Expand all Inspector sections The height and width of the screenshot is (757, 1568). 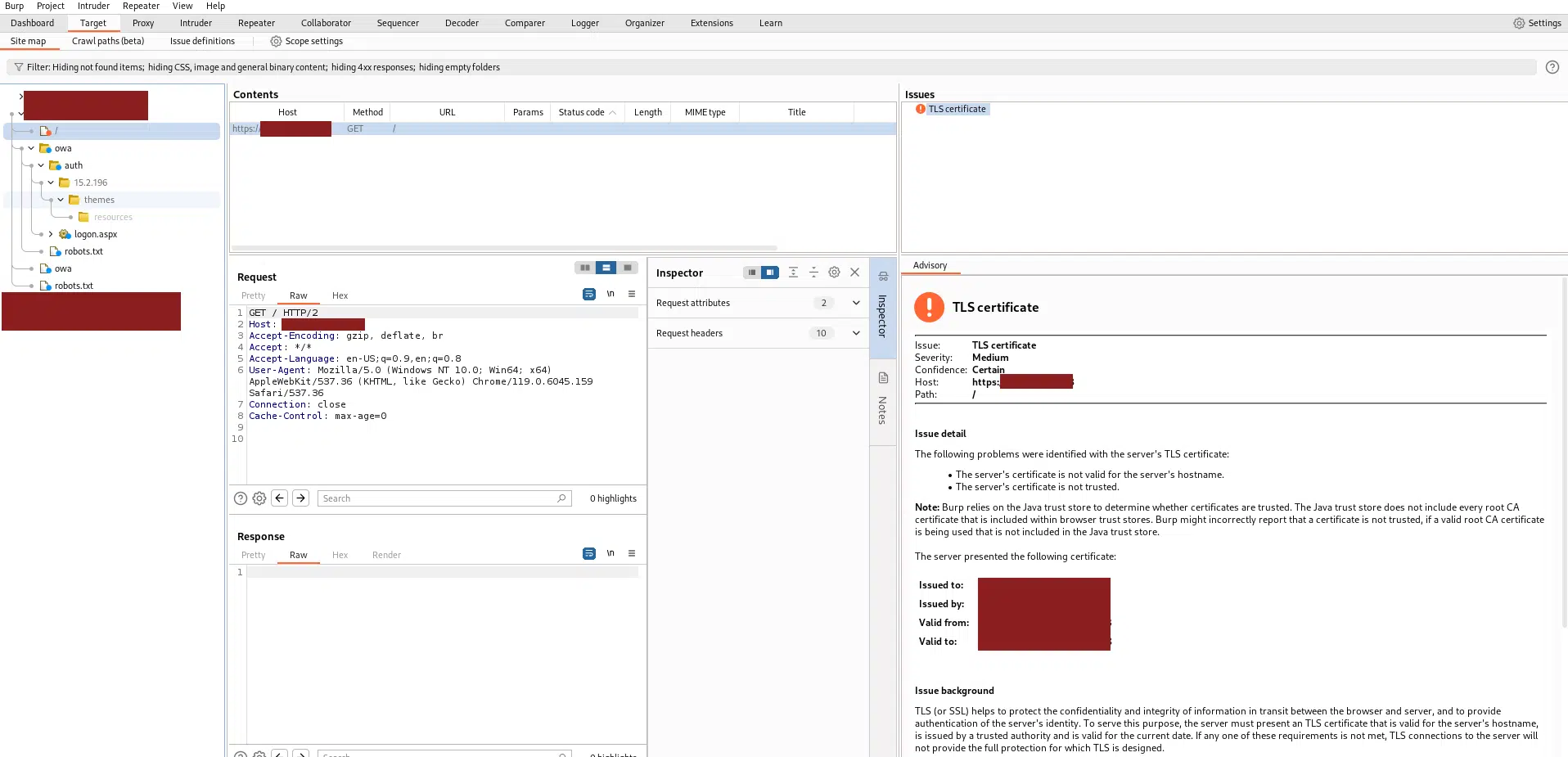pyautogui.click(x=793, y=273)
